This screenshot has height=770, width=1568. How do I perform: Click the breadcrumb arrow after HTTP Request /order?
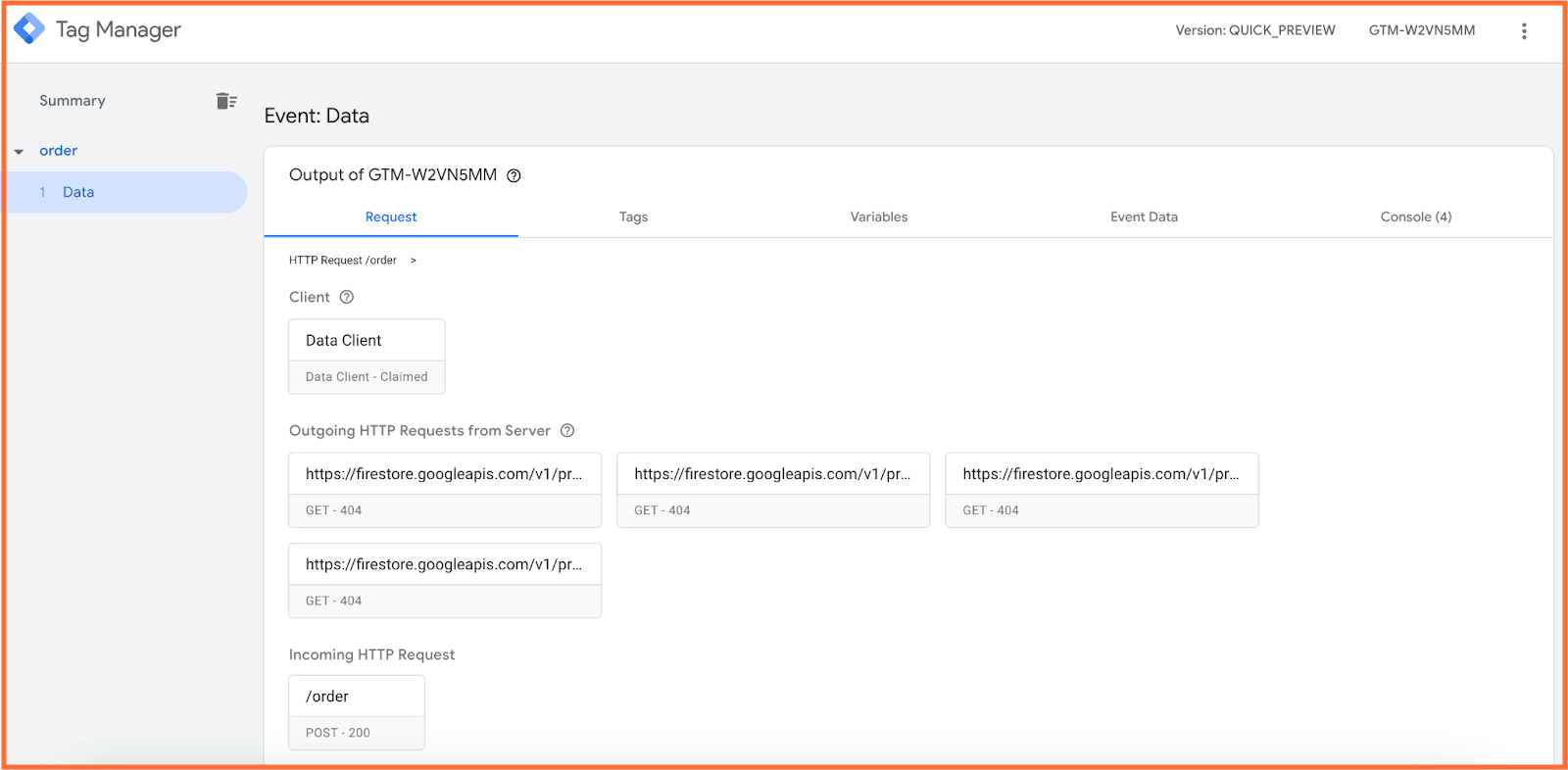coord(414,261)
